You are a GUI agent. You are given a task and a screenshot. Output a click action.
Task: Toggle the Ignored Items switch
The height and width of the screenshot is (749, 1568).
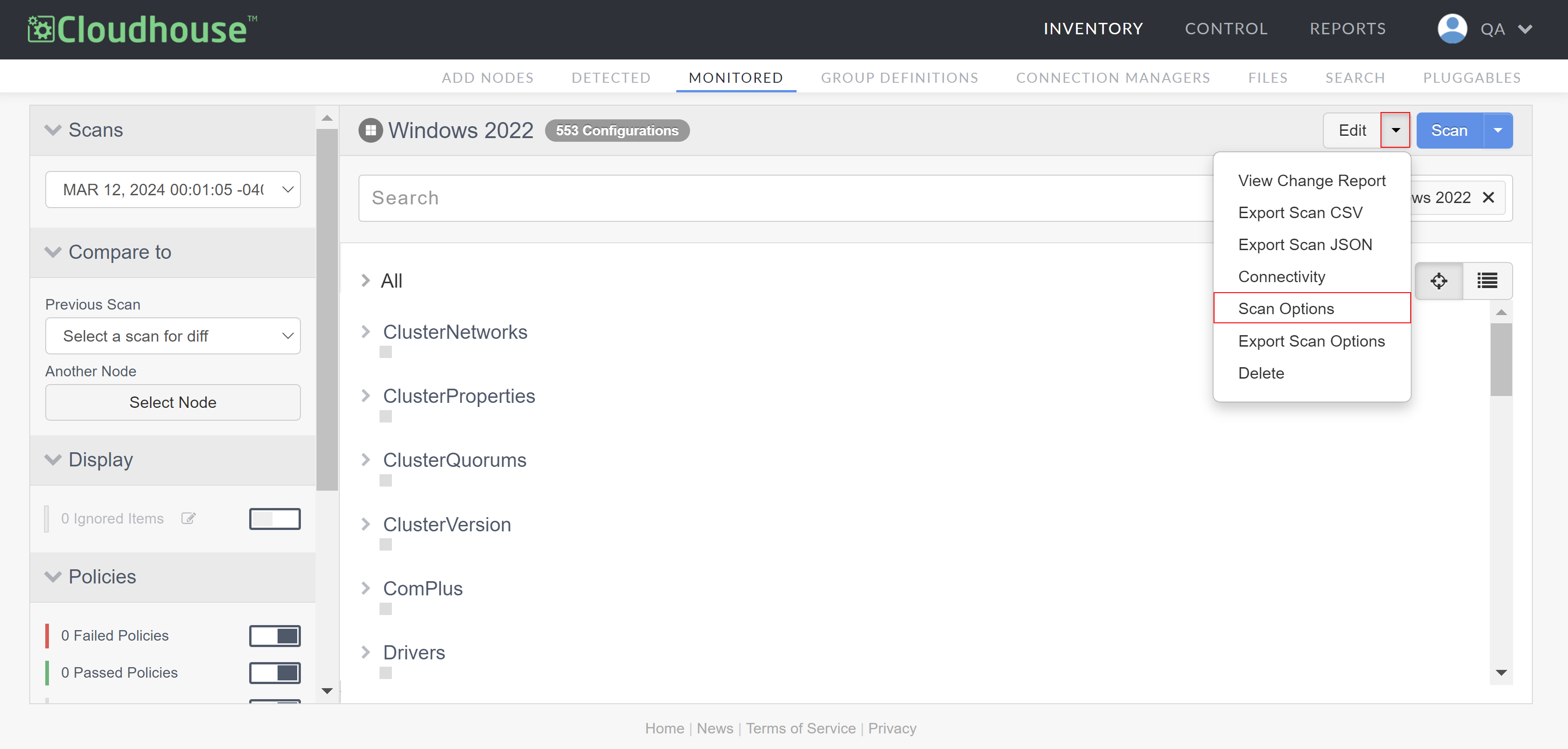[274, 519]
